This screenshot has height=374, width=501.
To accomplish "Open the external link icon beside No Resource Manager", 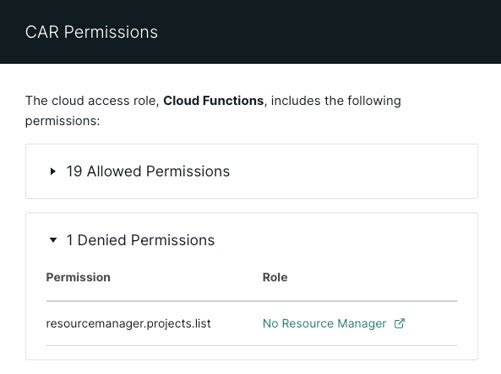I will click(399, 323).
